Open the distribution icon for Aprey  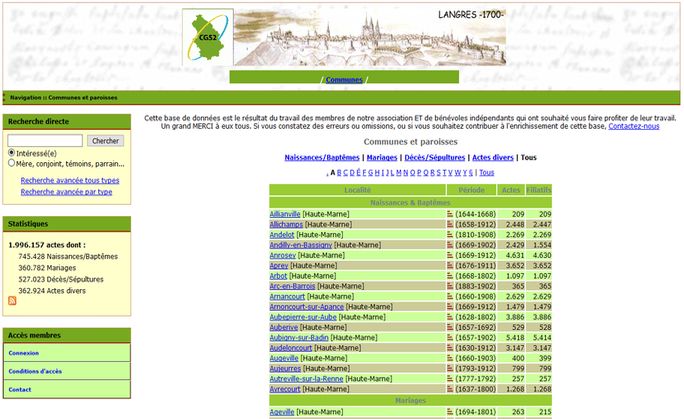[x=451, y=266]
